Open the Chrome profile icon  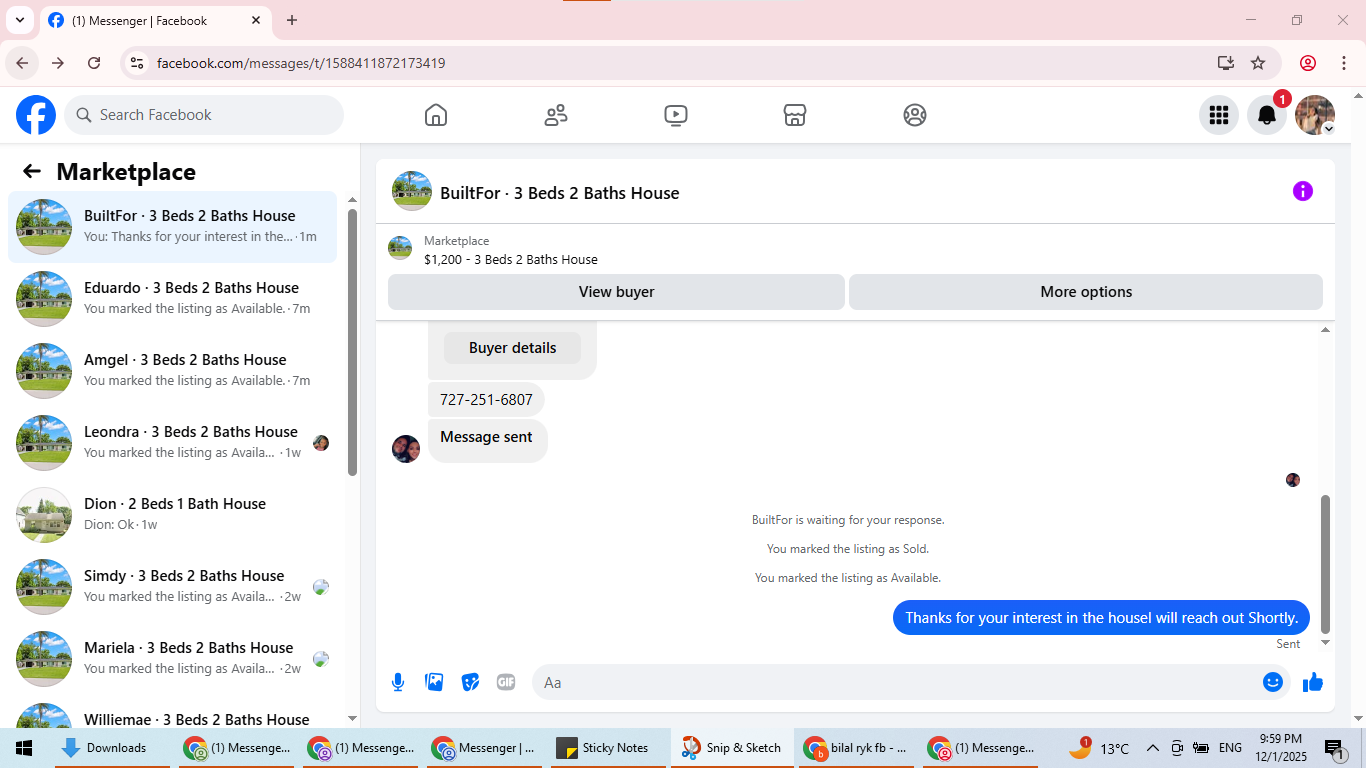pos(1308,63)
